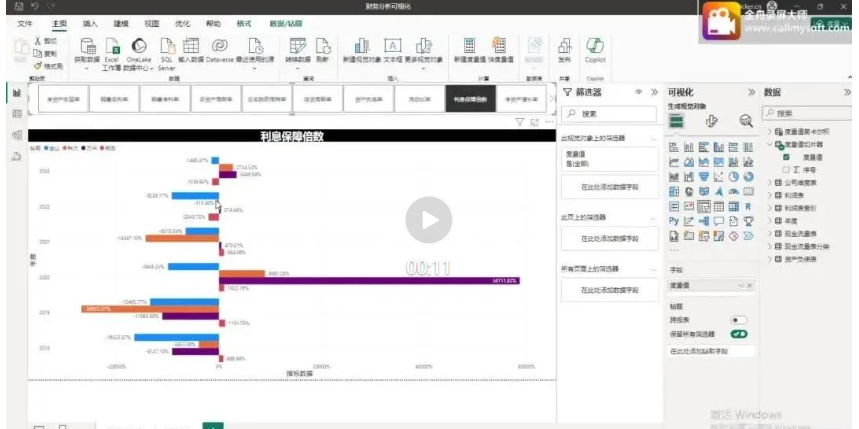Image resolution: width=859 pixels, height=429 pixels.
Task: Click the blue legend marker in chart
Action: click(46, 148)
